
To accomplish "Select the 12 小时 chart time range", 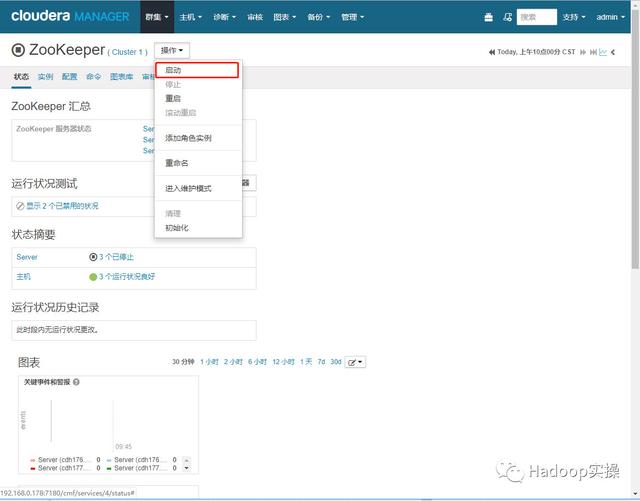I will (x=283, y=362).
